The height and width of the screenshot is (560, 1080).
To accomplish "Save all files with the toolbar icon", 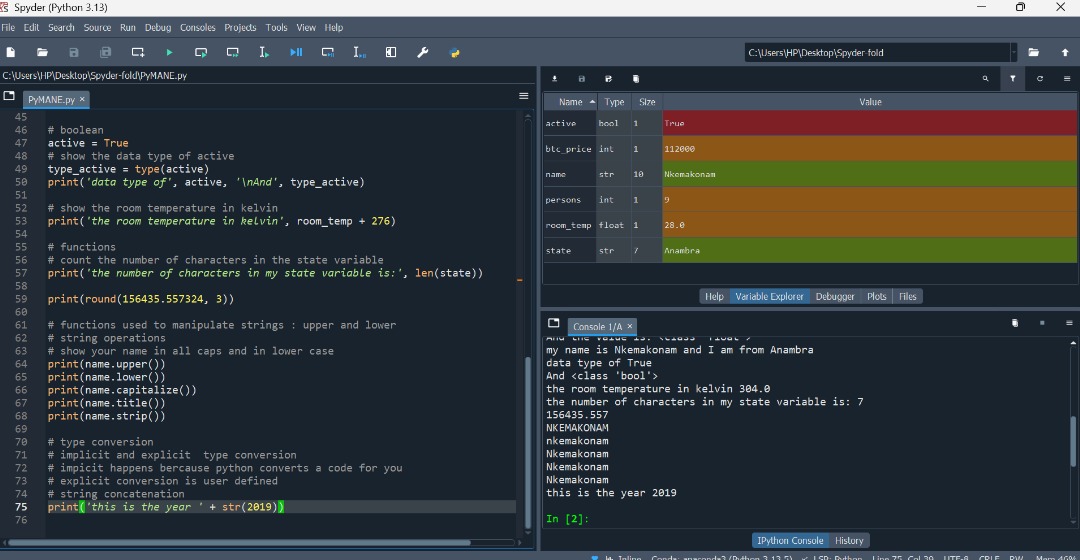I will [105, 52].
